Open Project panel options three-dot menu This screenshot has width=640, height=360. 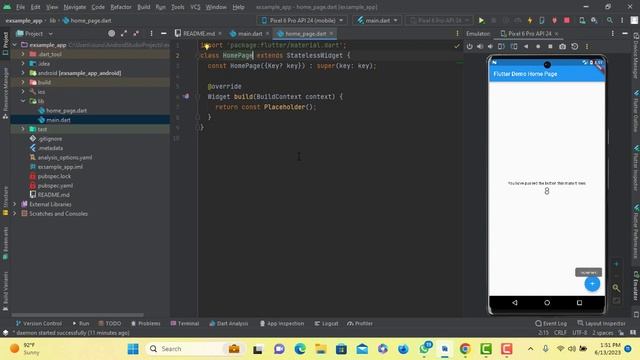click(x=151, y=33)
